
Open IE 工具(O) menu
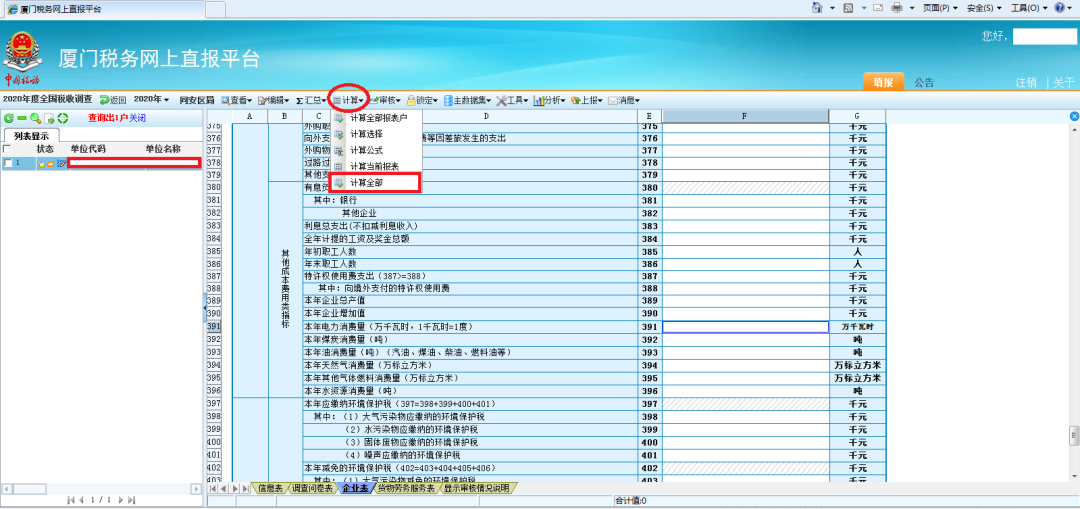point(1029,8)
